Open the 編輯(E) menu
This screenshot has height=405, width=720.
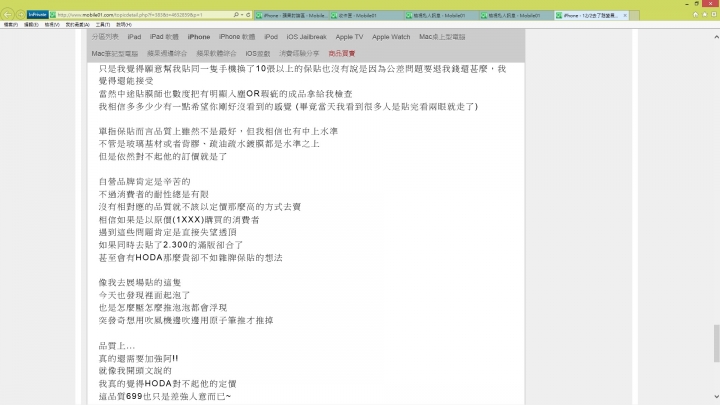[x=31, y=24]
